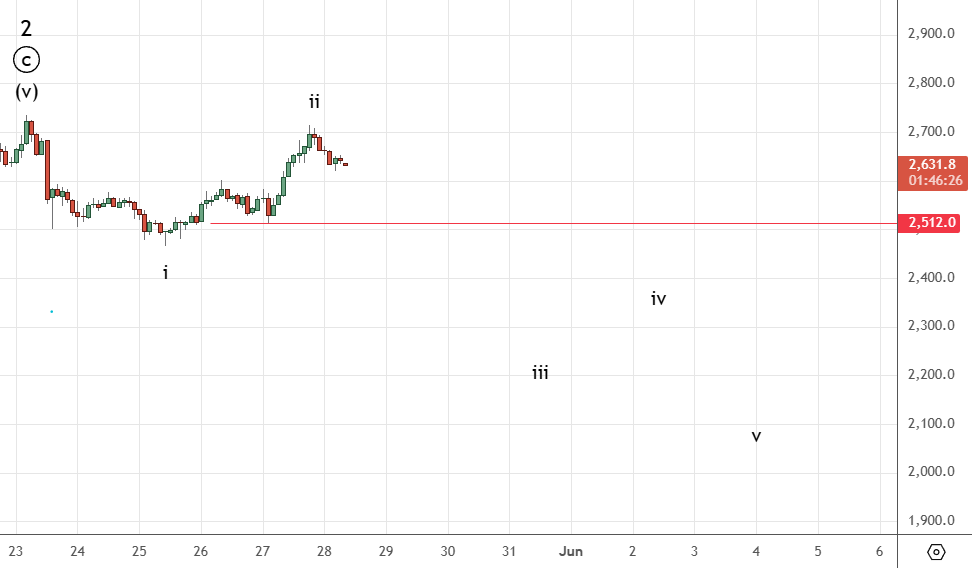Click the projected wave "iii" label
The image size is (972, 568).
pyautogui.click(x=540, y=373)
